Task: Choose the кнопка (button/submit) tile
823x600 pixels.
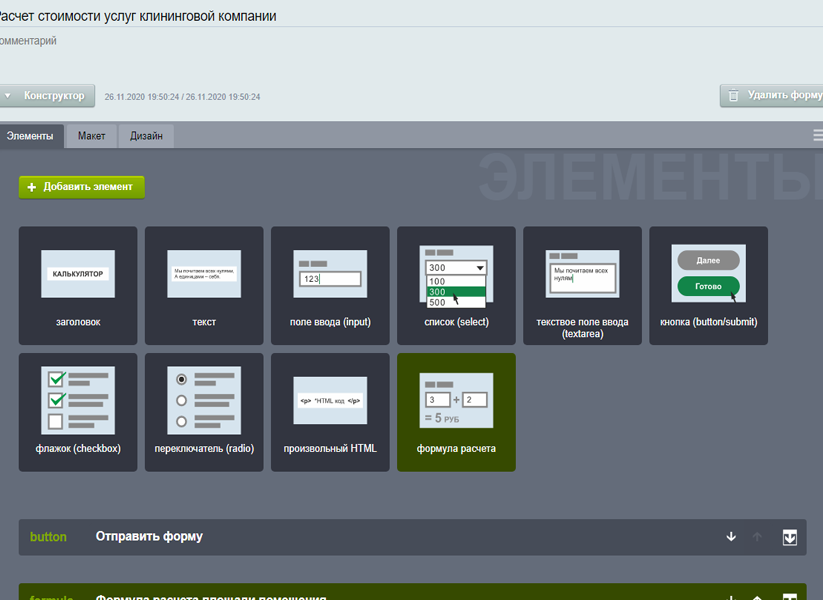Action: (708, 285)
